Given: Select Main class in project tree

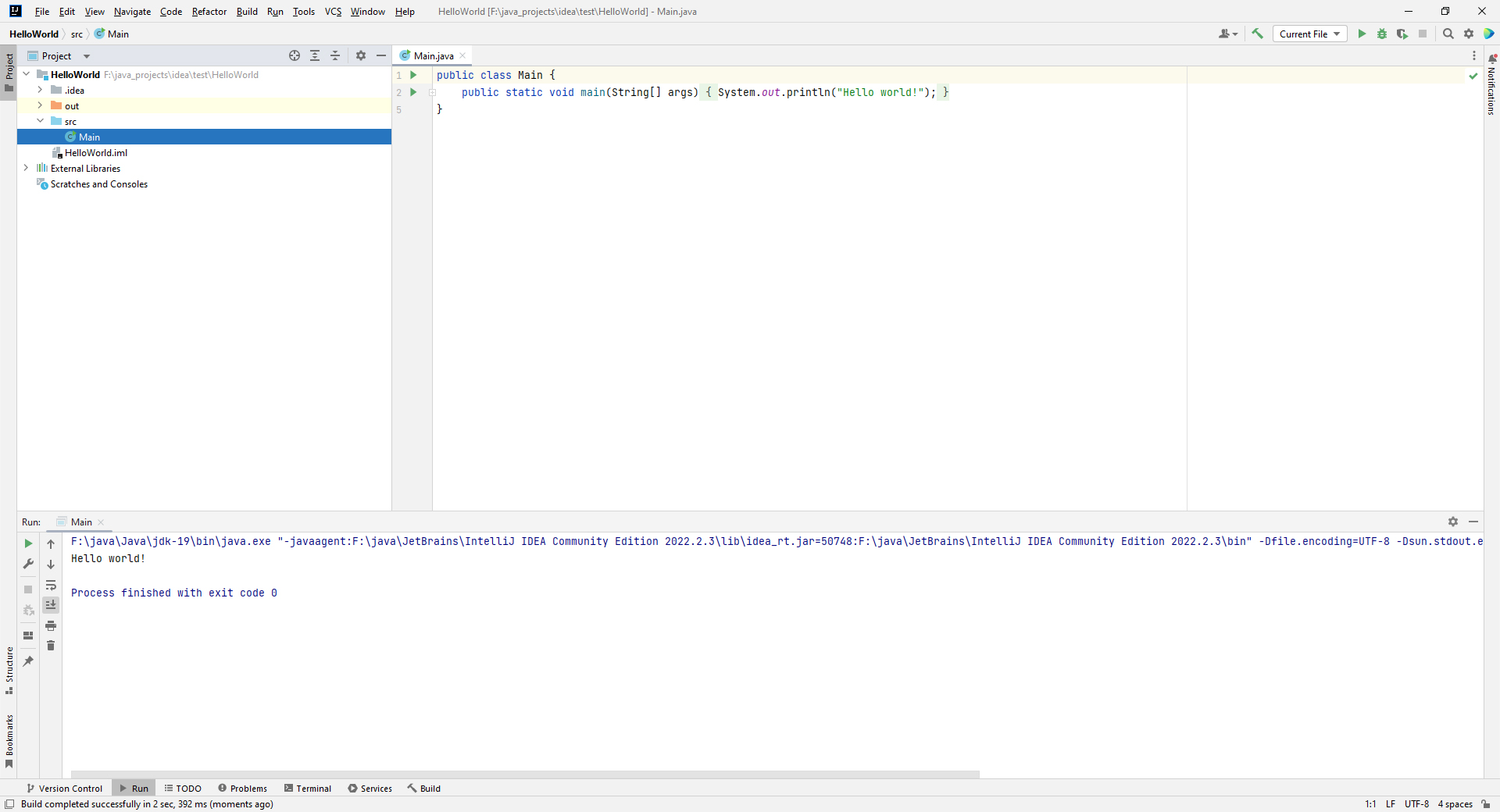Looking at the screenshot, I should point(204,137).
